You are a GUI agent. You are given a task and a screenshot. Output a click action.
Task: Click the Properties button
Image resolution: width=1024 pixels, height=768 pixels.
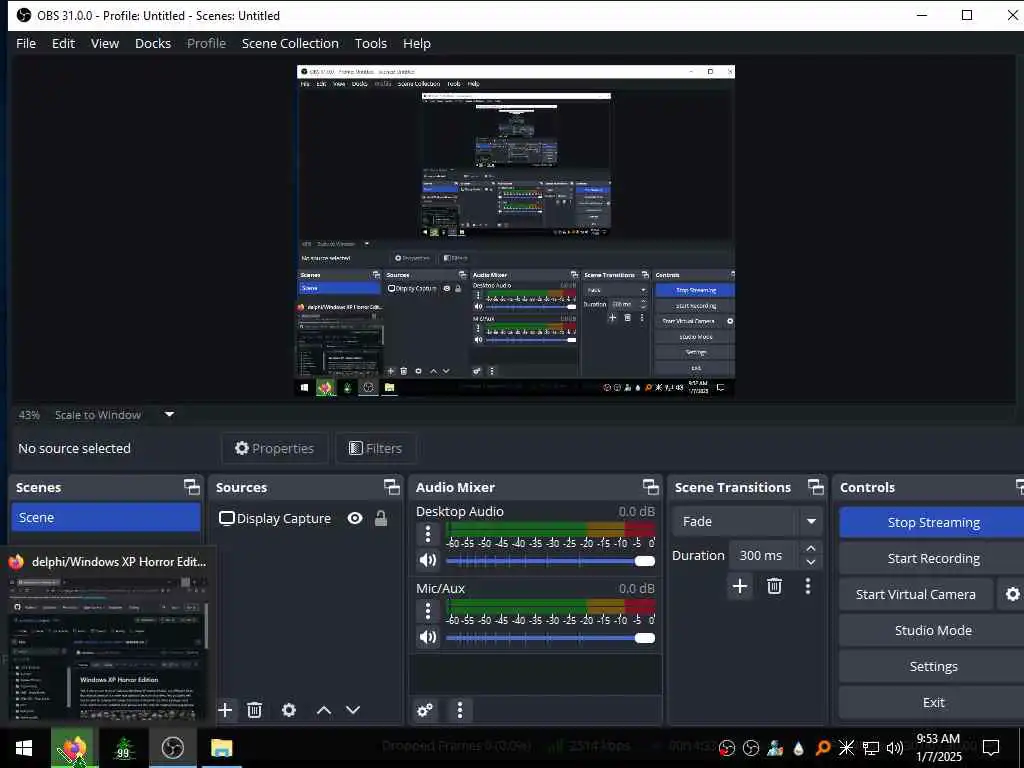click(274, 448)
